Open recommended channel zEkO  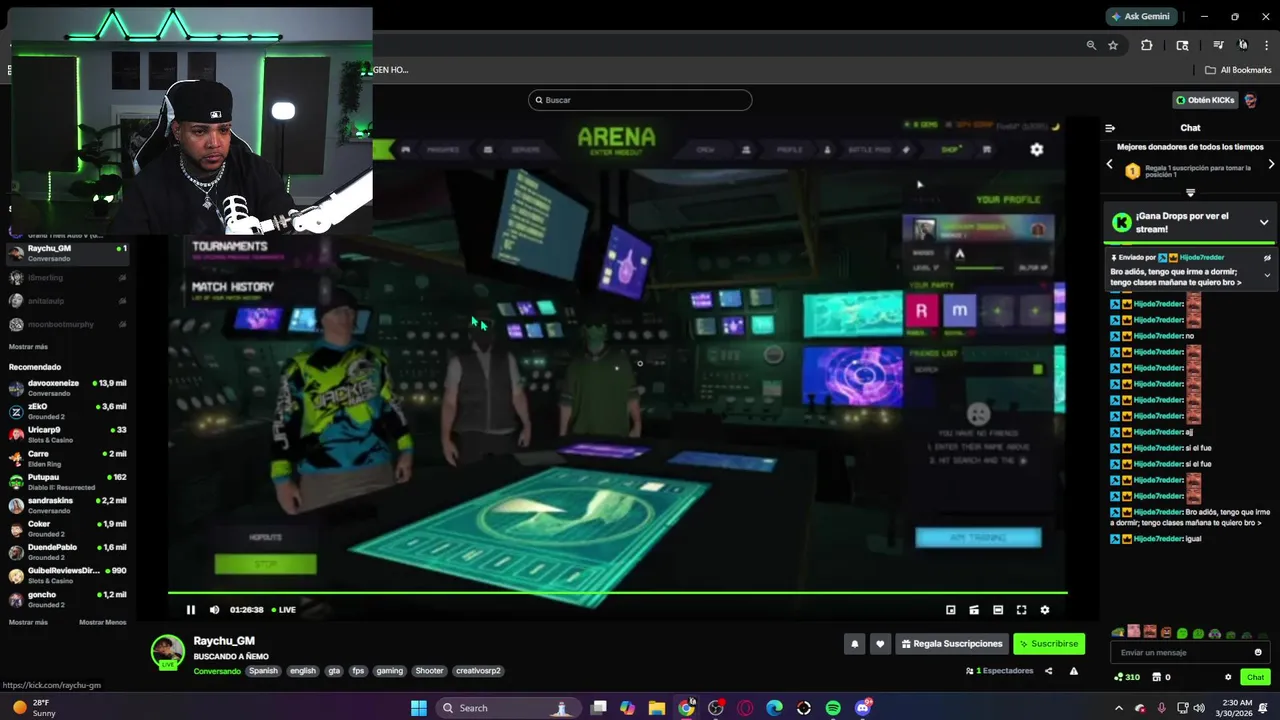click(x=68, y=411)
